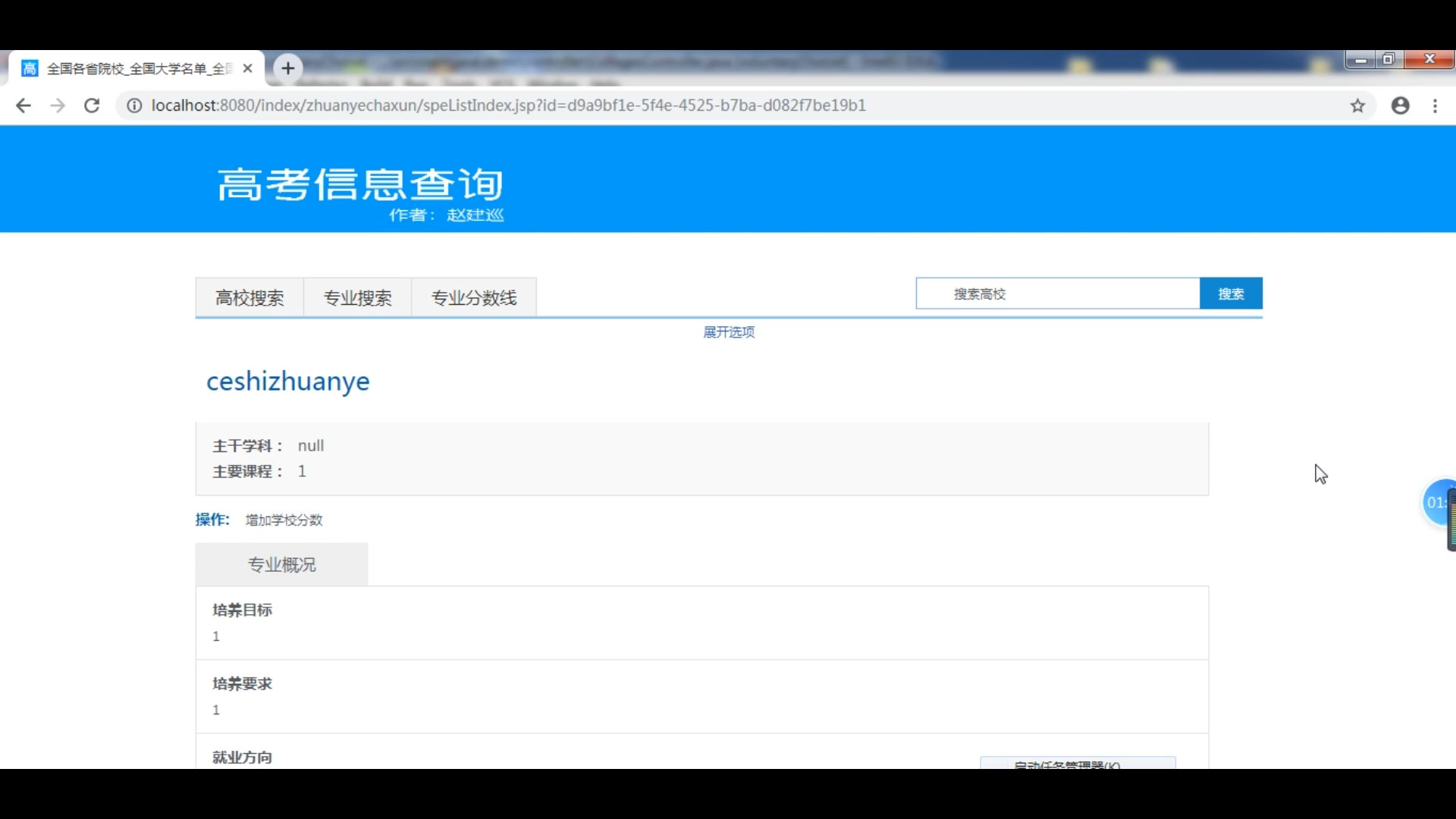Click the address bar URL

coord(508,105)
